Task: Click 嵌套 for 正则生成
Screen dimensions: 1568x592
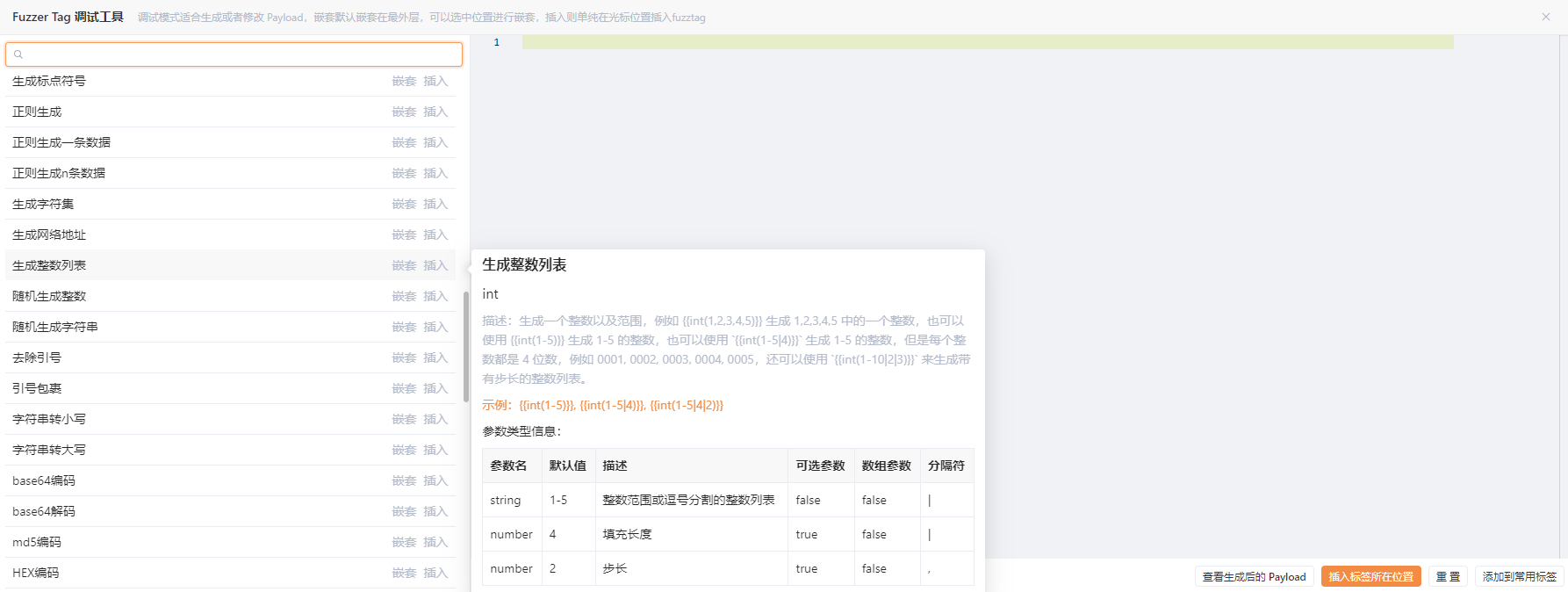Action: [404, 112]
